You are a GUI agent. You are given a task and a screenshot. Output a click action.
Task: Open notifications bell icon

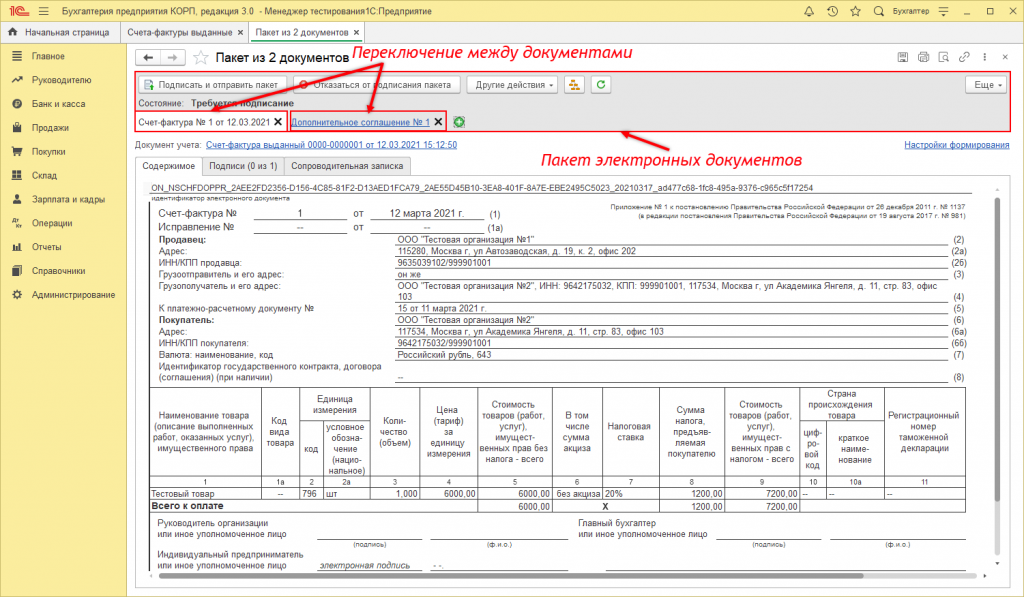point(808,11)
